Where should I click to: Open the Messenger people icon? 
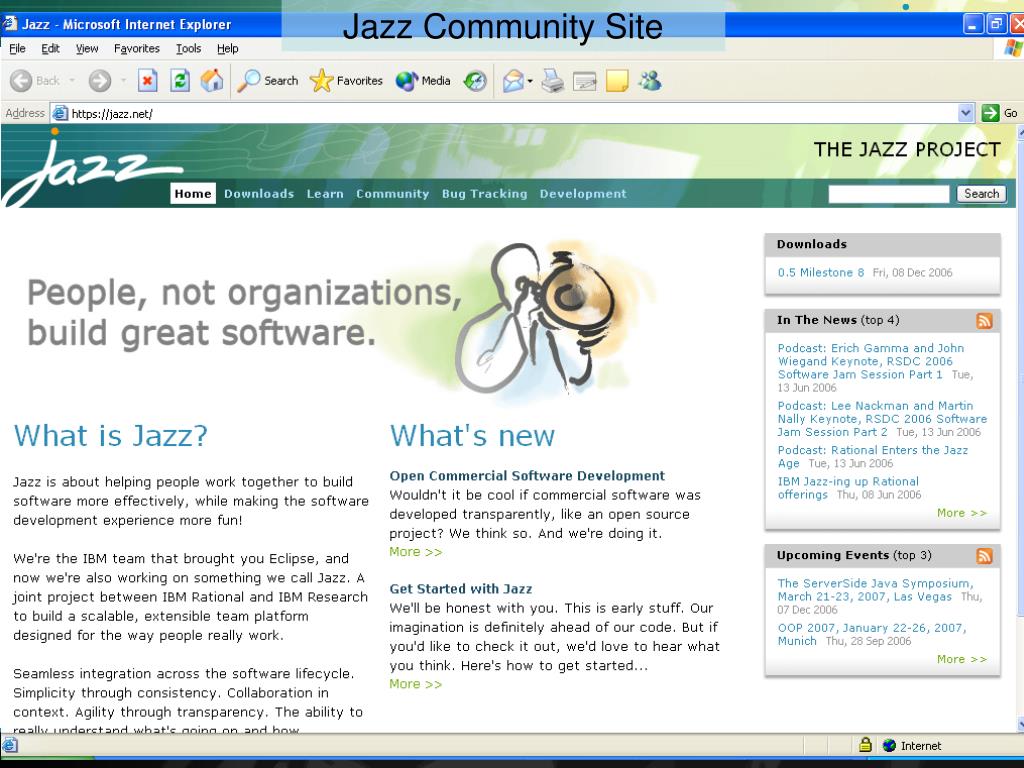point(650,81)
